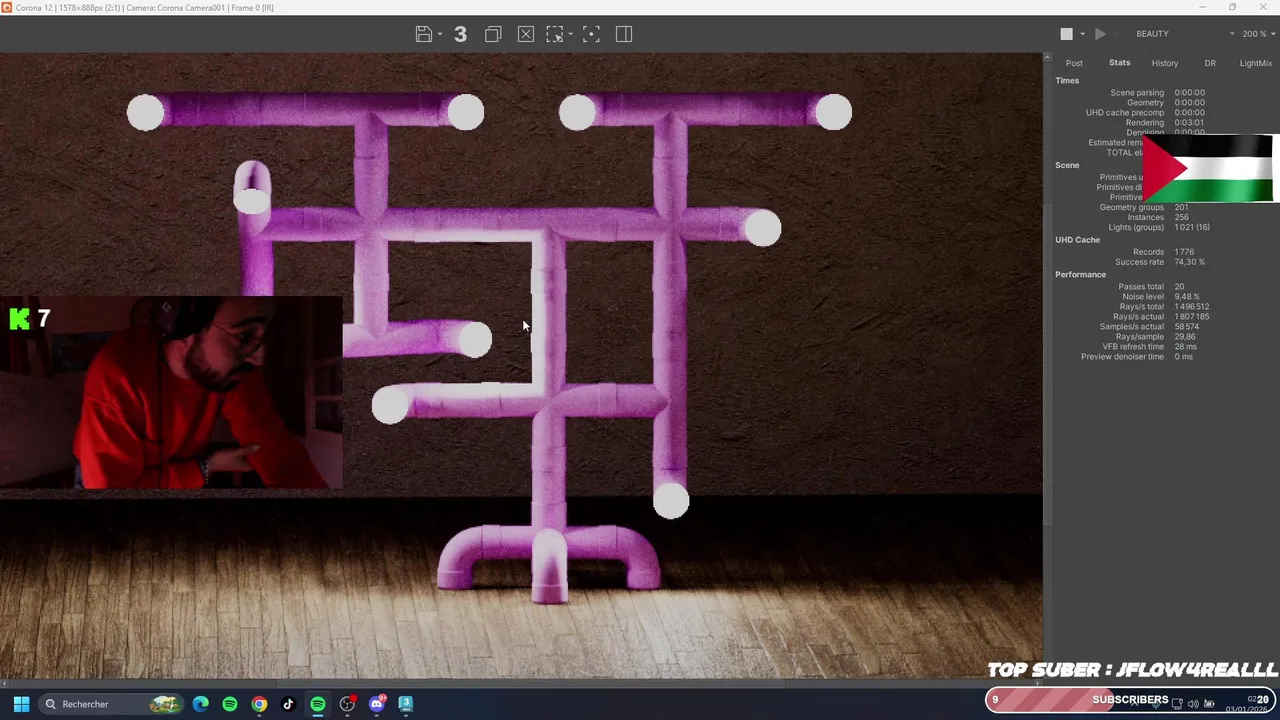Click the 'UHD cache precomp' label

1125,113
